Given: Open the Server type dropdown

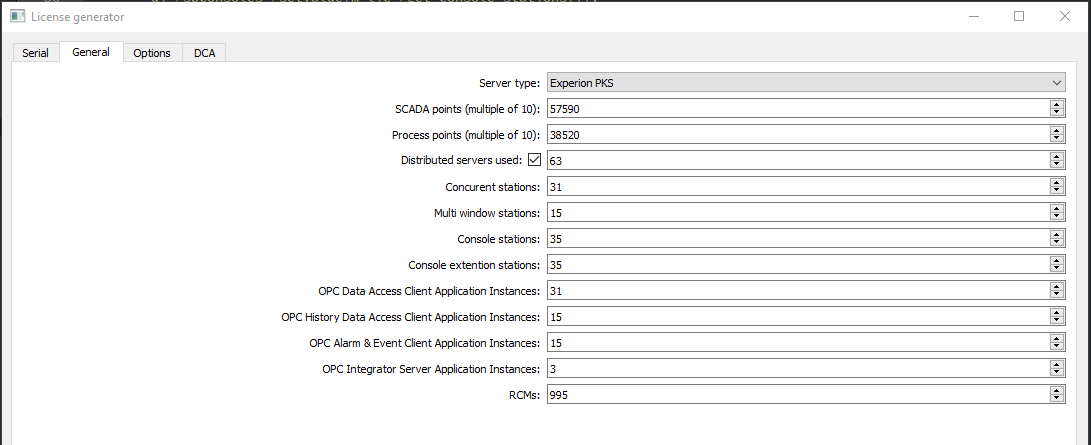Looking at the screenshot, I should [x=806, y=83].
